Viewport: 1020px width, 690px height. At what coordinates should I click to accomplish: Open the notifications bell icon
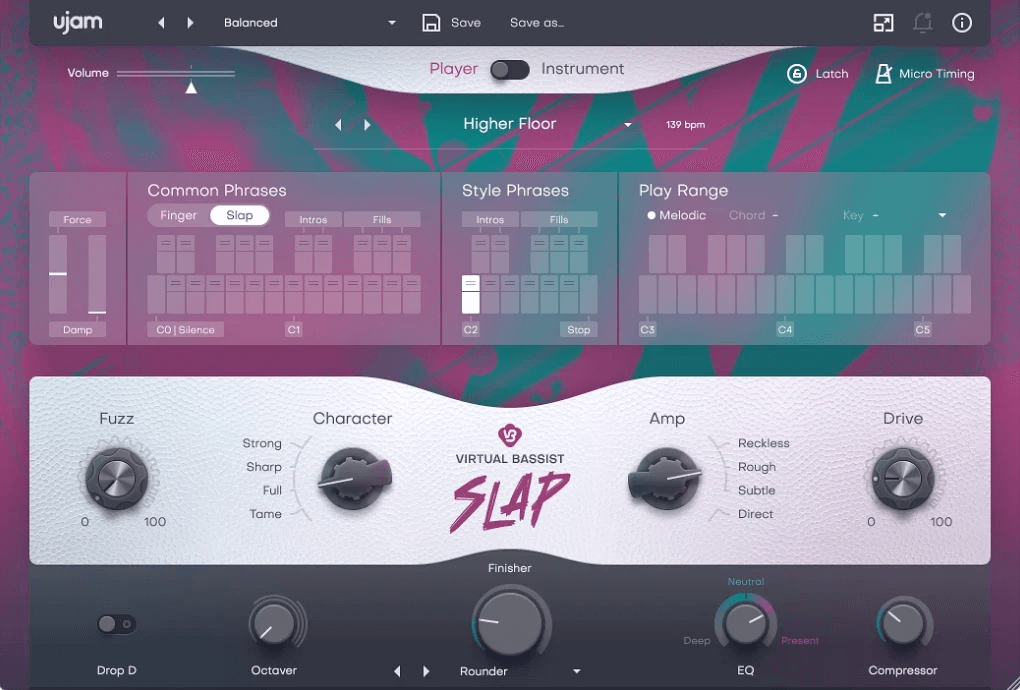pyautogui.click(x=922, y=23)
